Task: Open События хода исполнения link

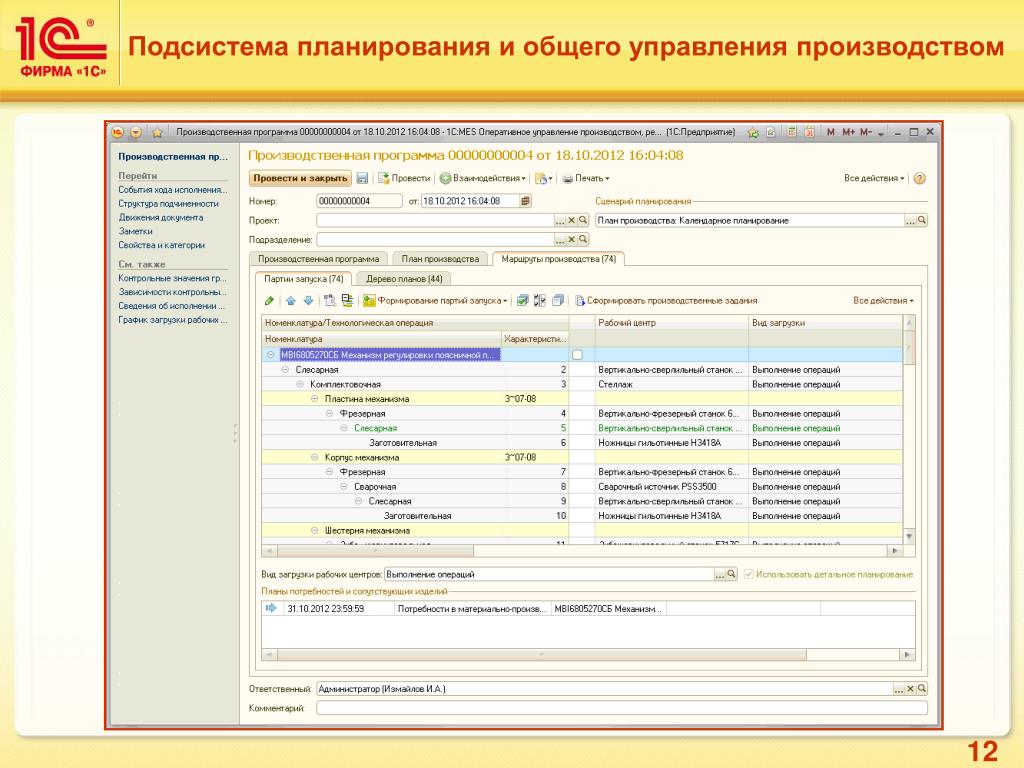Action: pyautogui.click(x=172, y=189)
